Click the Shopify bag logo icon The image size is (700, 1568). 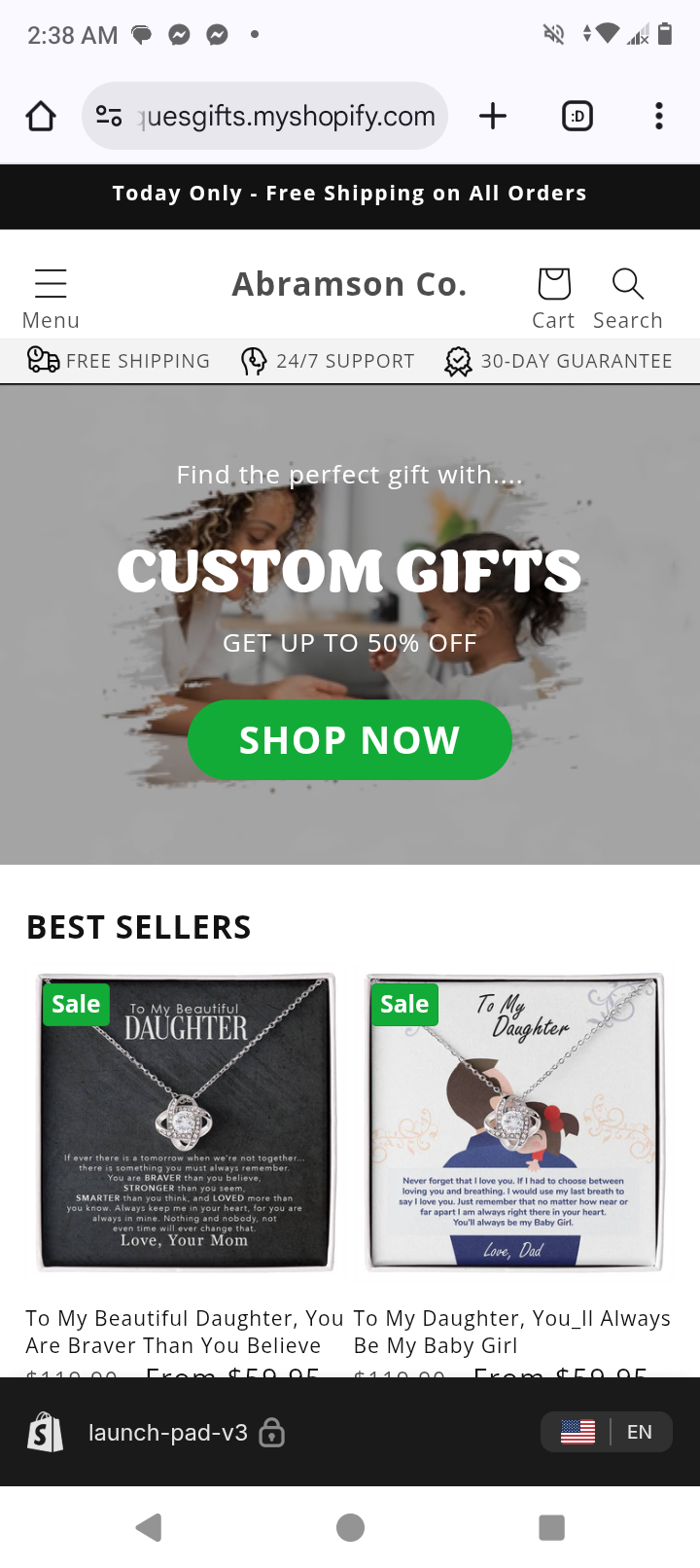46,1432
